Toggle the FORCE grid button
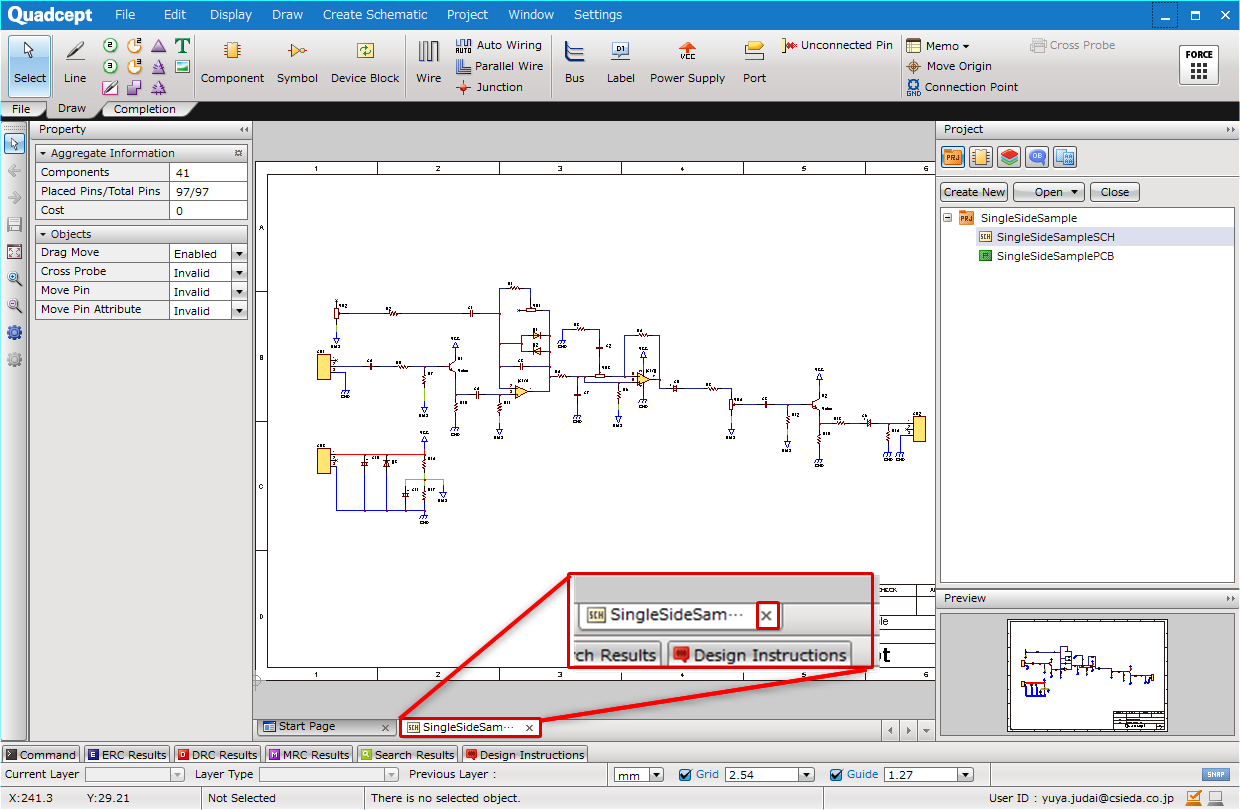1240x810 pixels. click(x=1199, y=65)
